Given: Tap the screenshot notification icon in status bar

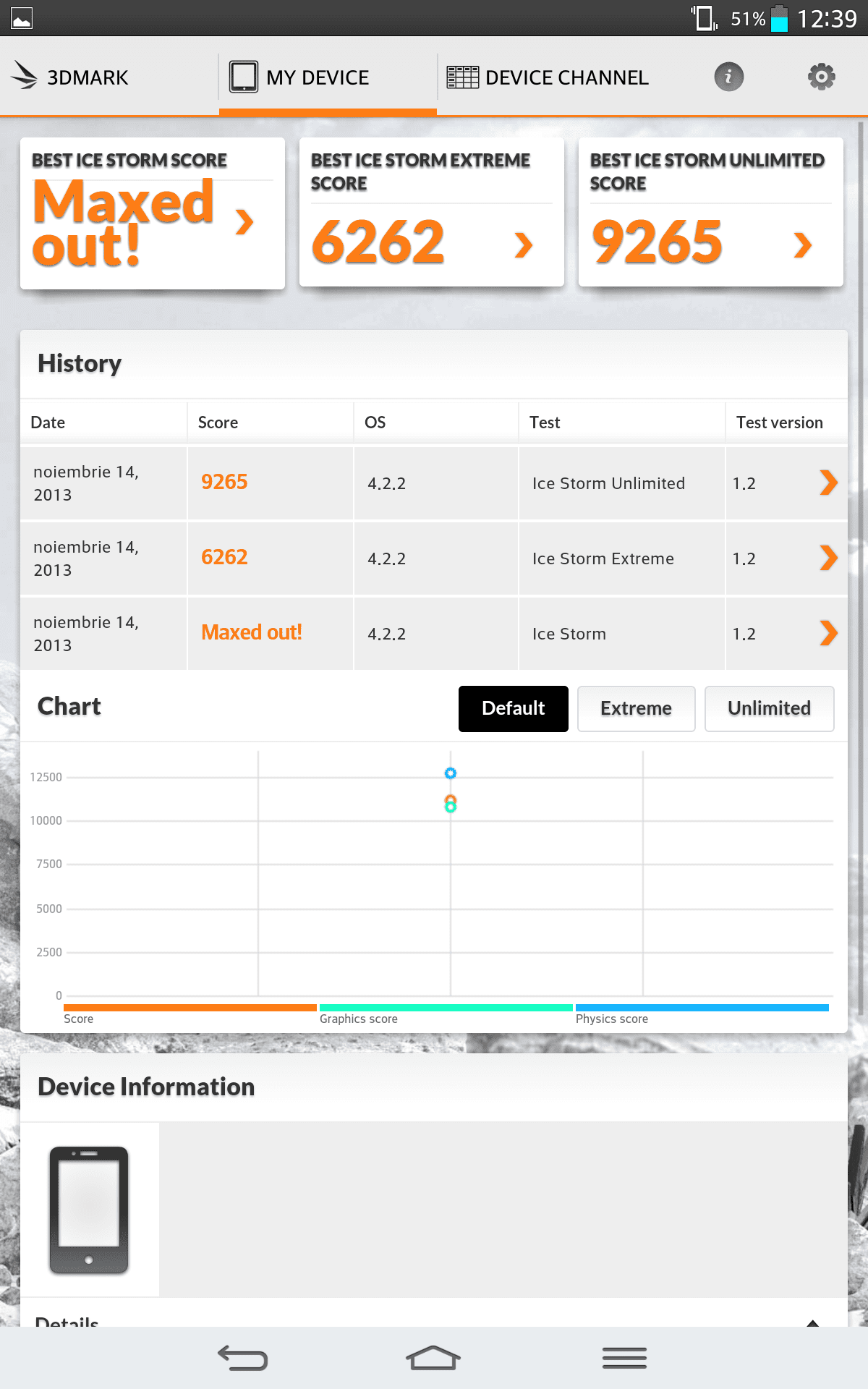Looking at the screenshot, I should [x=22, y=18].
